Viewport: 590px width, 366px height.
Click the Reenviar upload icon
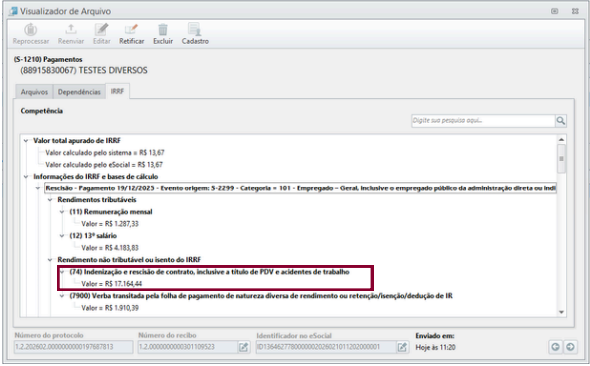click(71, 29)
